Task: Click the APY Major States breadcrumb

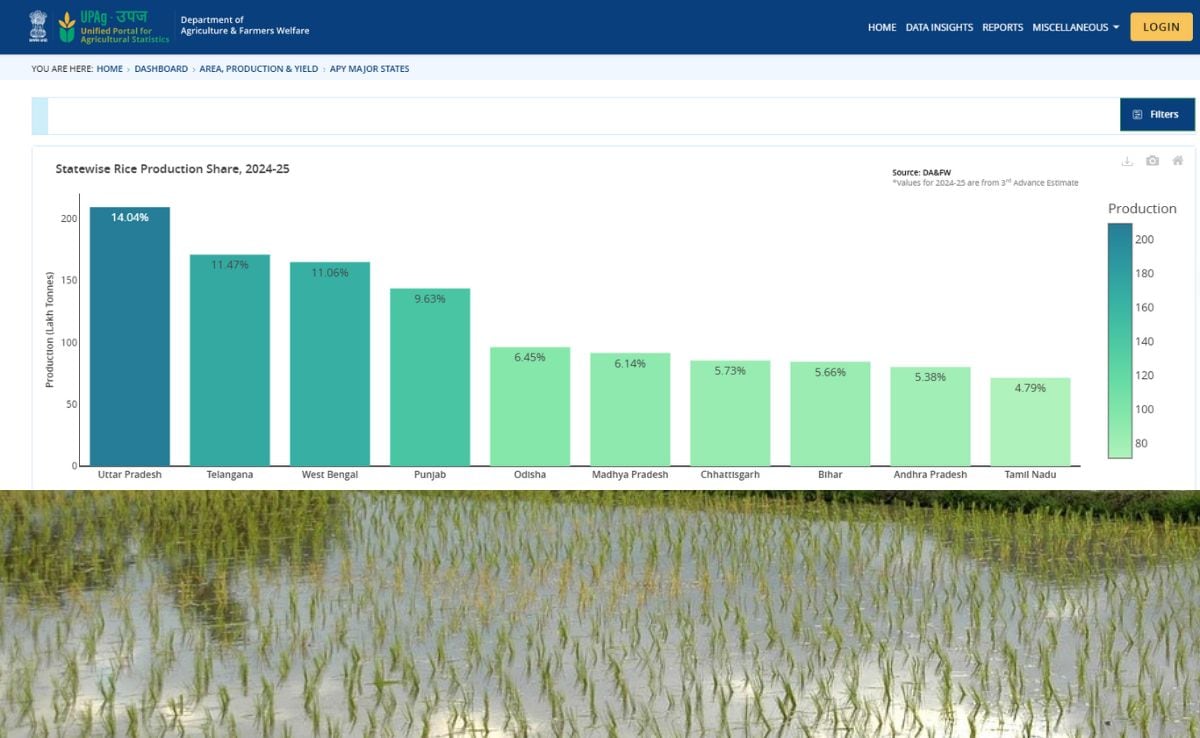Action: coord(369,69)
